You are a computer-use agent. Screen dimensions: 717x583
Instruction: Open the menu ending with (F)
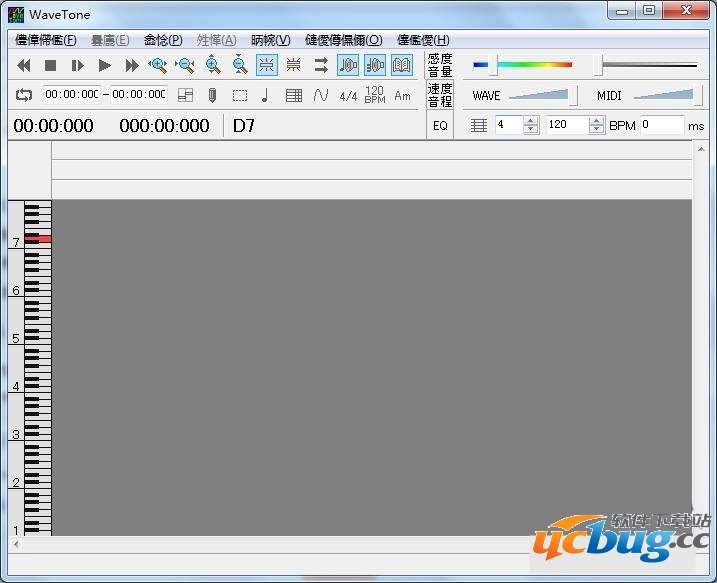(x=46, y=40)
